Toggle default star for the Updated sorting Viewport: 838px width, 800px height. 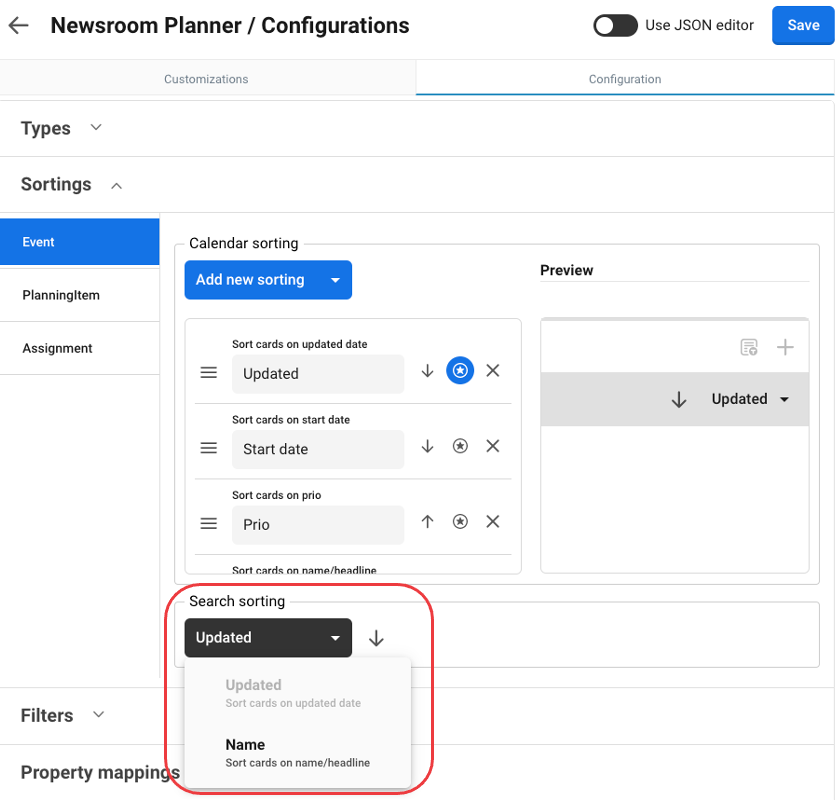[x=460, y=371]
